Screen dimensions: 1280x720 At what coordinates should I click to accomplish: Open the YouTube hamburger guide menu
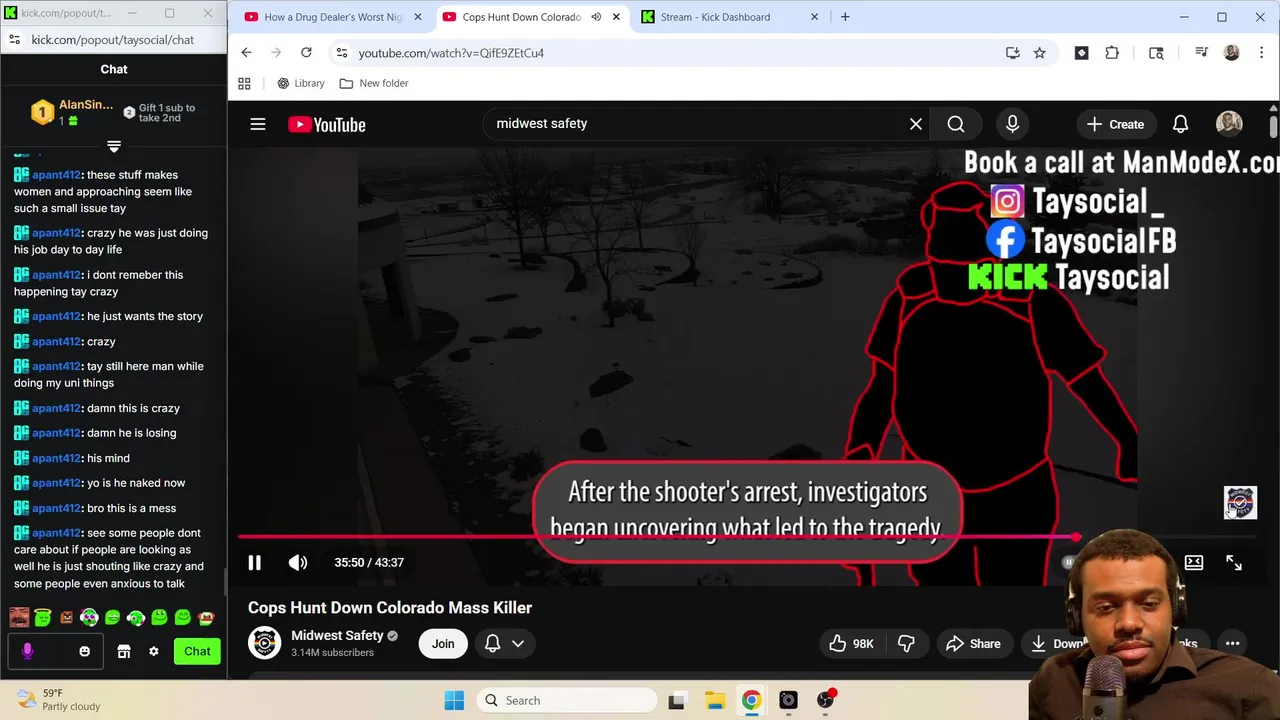[258, 124]
